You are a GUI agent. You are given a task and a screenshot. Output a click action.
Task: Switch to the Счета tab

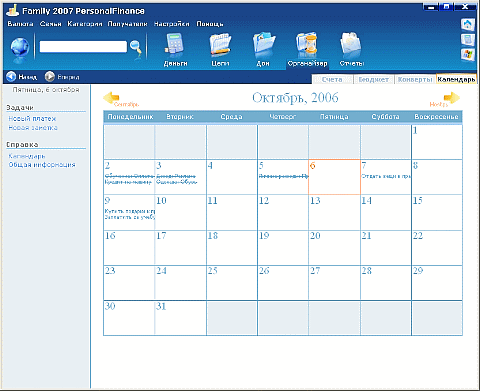point(332,79)
